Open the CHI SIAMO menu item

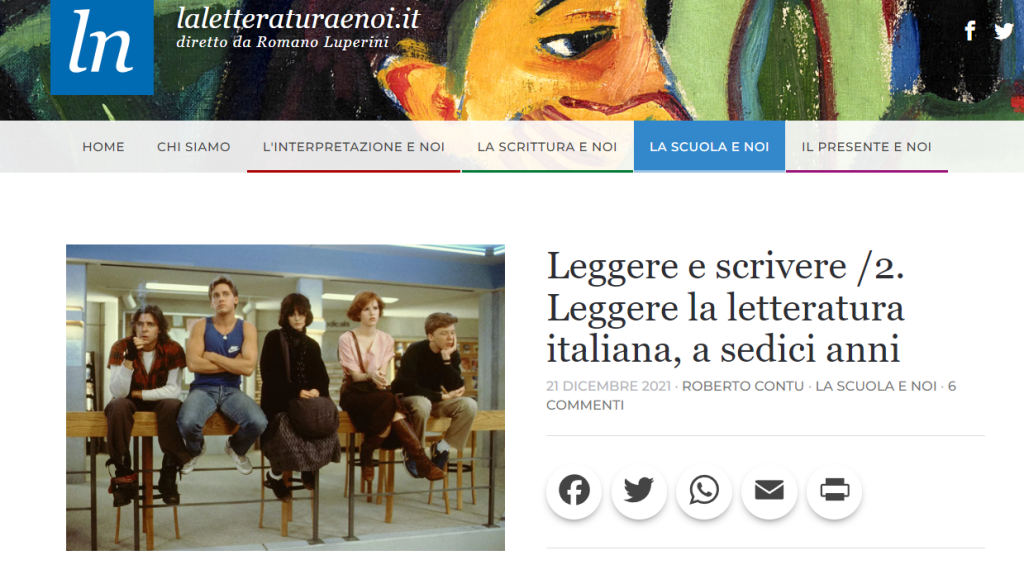[x=193, y=147]
